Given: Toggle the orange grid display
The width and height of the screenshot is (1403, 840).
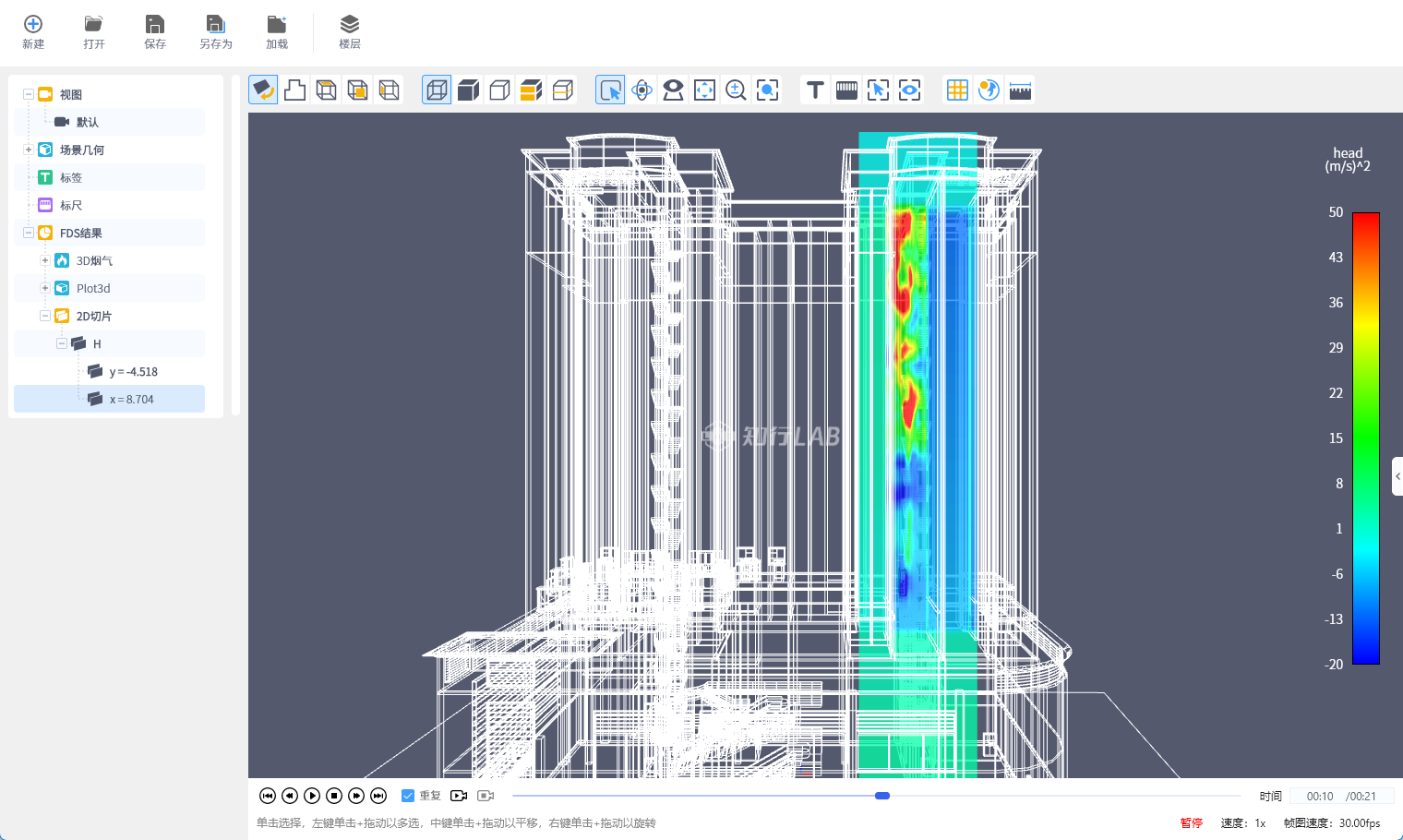Looking at the screenshot, I should 957,90.
